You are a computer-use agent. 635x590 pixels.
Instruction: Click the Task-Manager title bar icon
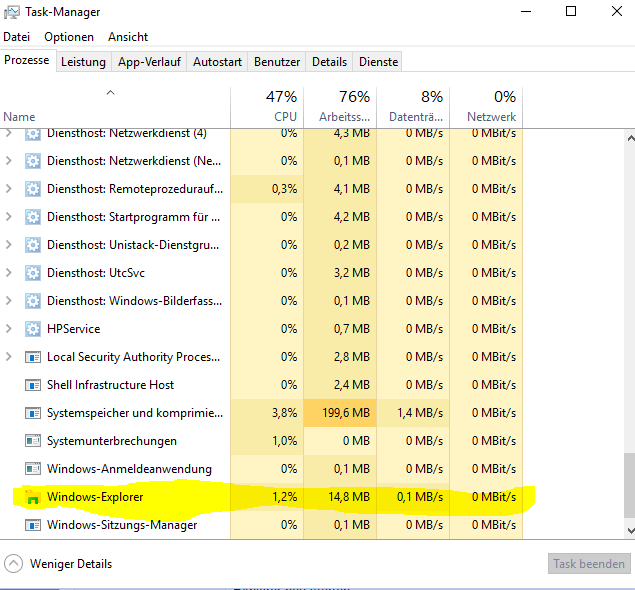[12, 12]
